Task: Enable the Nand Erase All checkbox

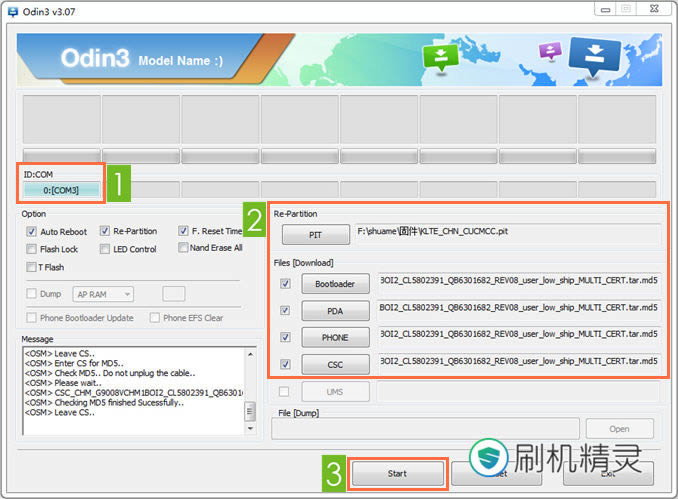Action: pyautogui.click(x=183, y=248)
